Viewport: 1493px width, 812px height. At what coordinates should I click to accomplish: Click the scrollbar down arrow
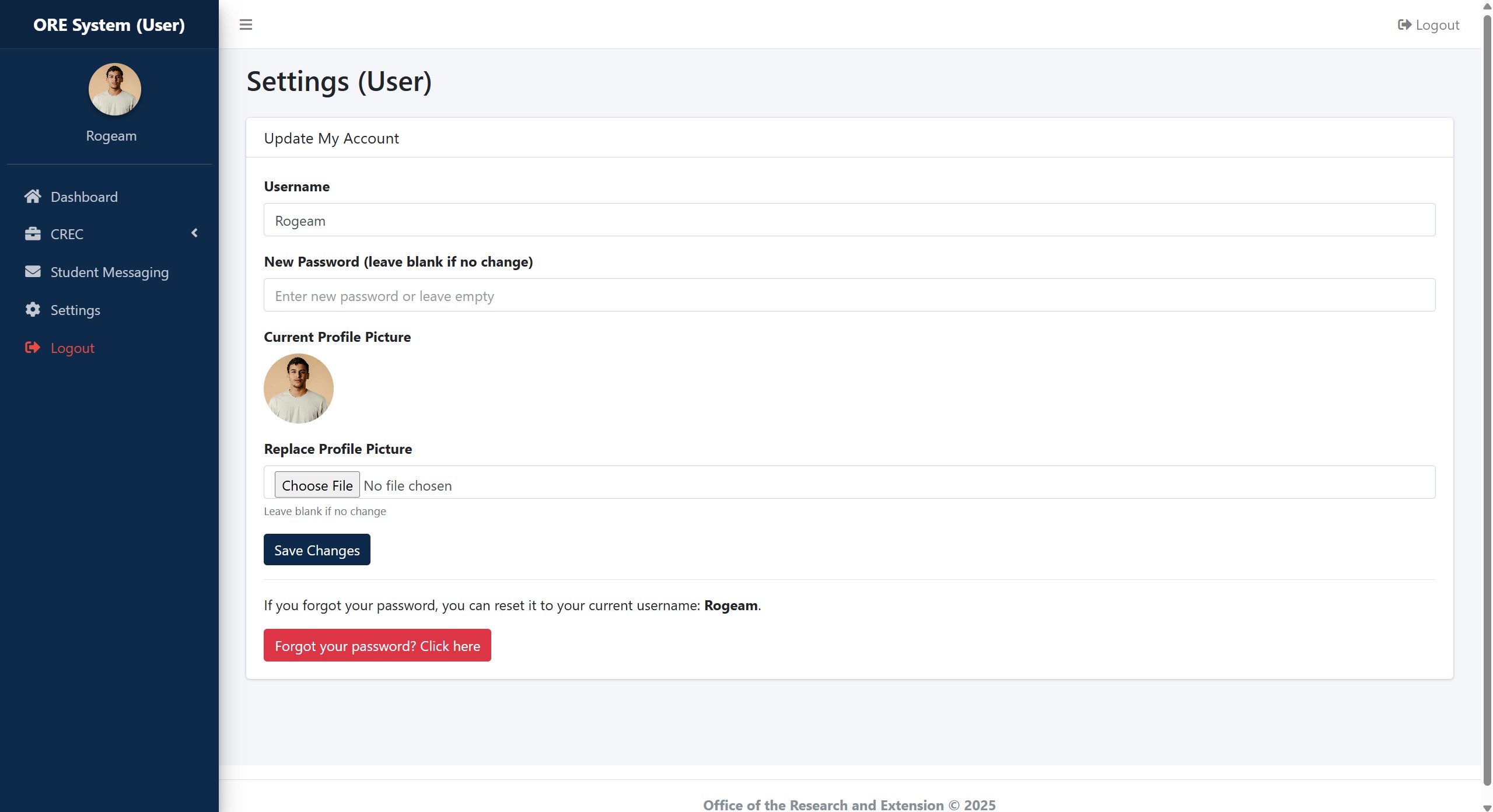click(1487, 807)
